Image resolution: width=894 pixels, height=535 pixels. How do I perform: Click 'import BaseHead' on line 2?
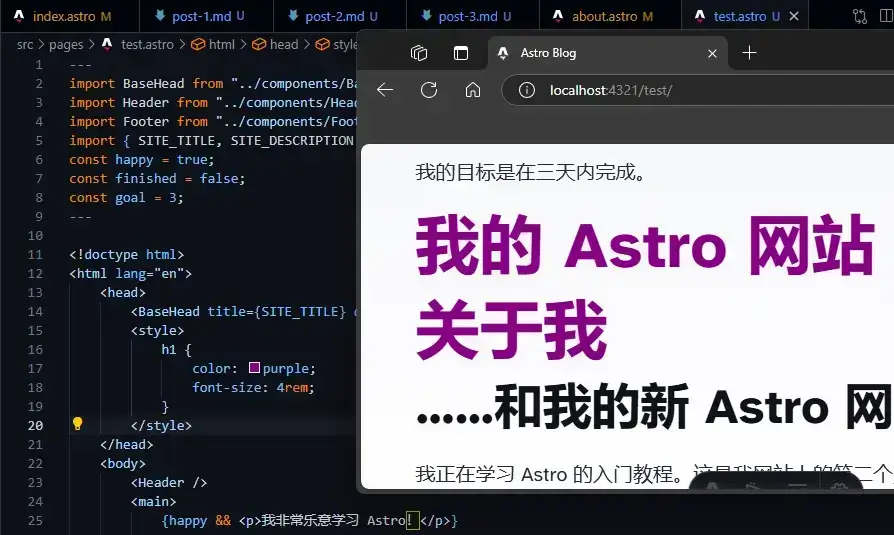(127, 83)
